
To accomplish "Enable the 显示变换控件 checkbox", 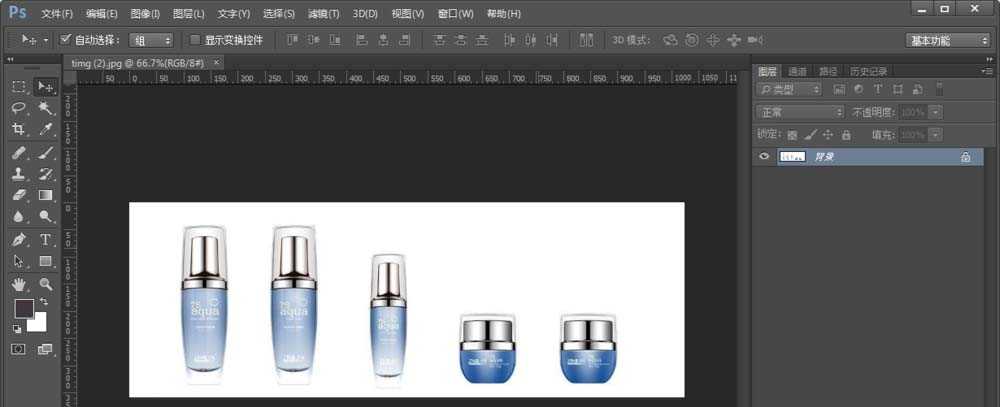I will pos(195,40).
